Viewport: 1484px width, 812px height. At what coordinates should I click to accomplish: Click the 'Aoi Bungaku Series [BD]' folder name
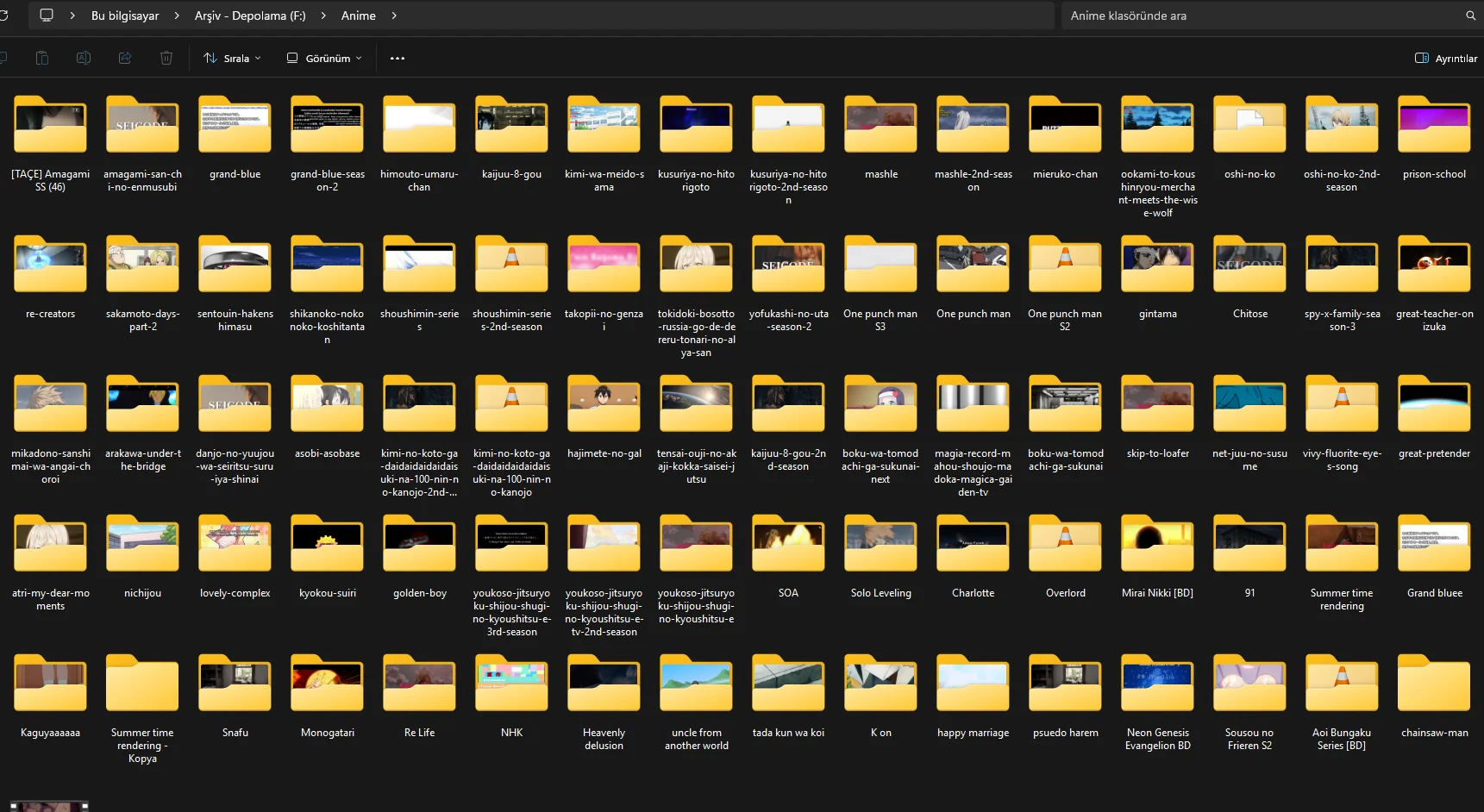[x=1342, y=739]
